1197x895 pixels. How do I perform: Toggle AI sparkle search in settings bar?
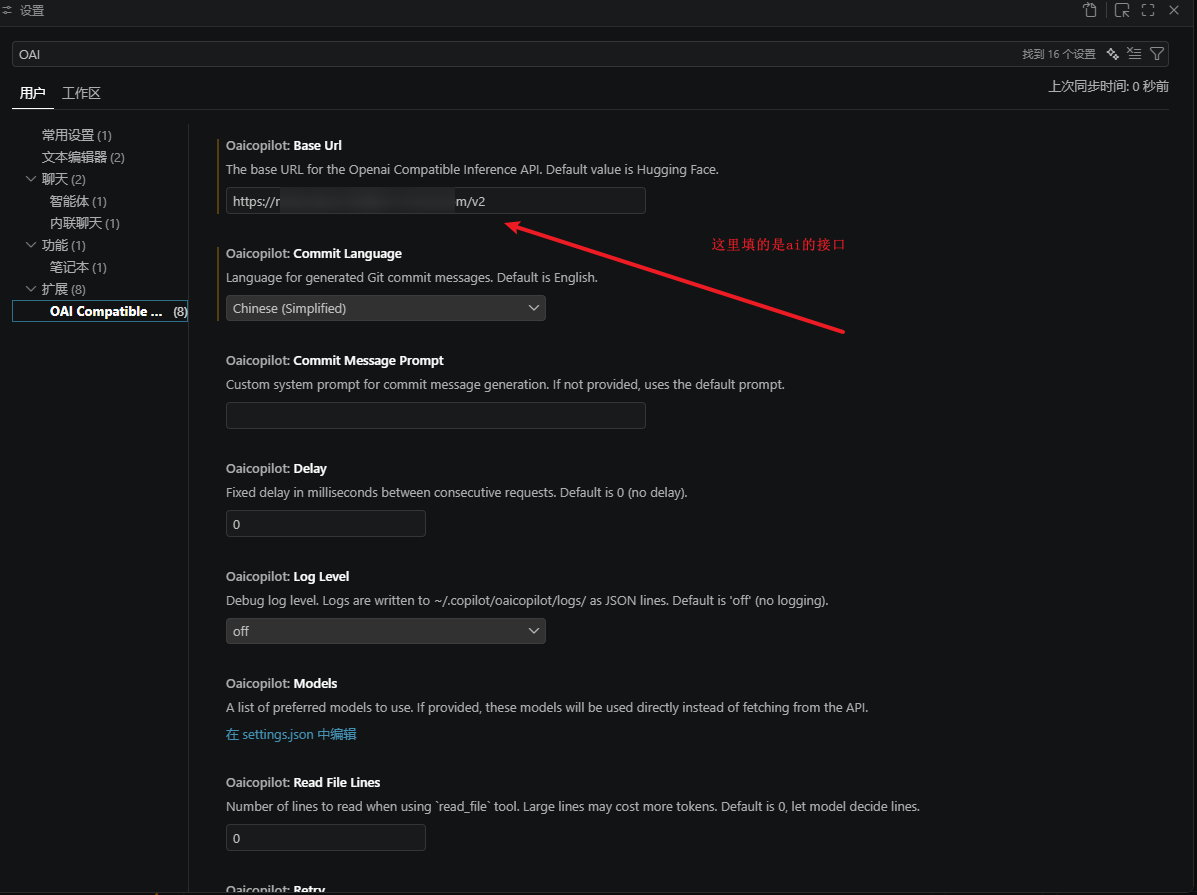point(1112,53)
